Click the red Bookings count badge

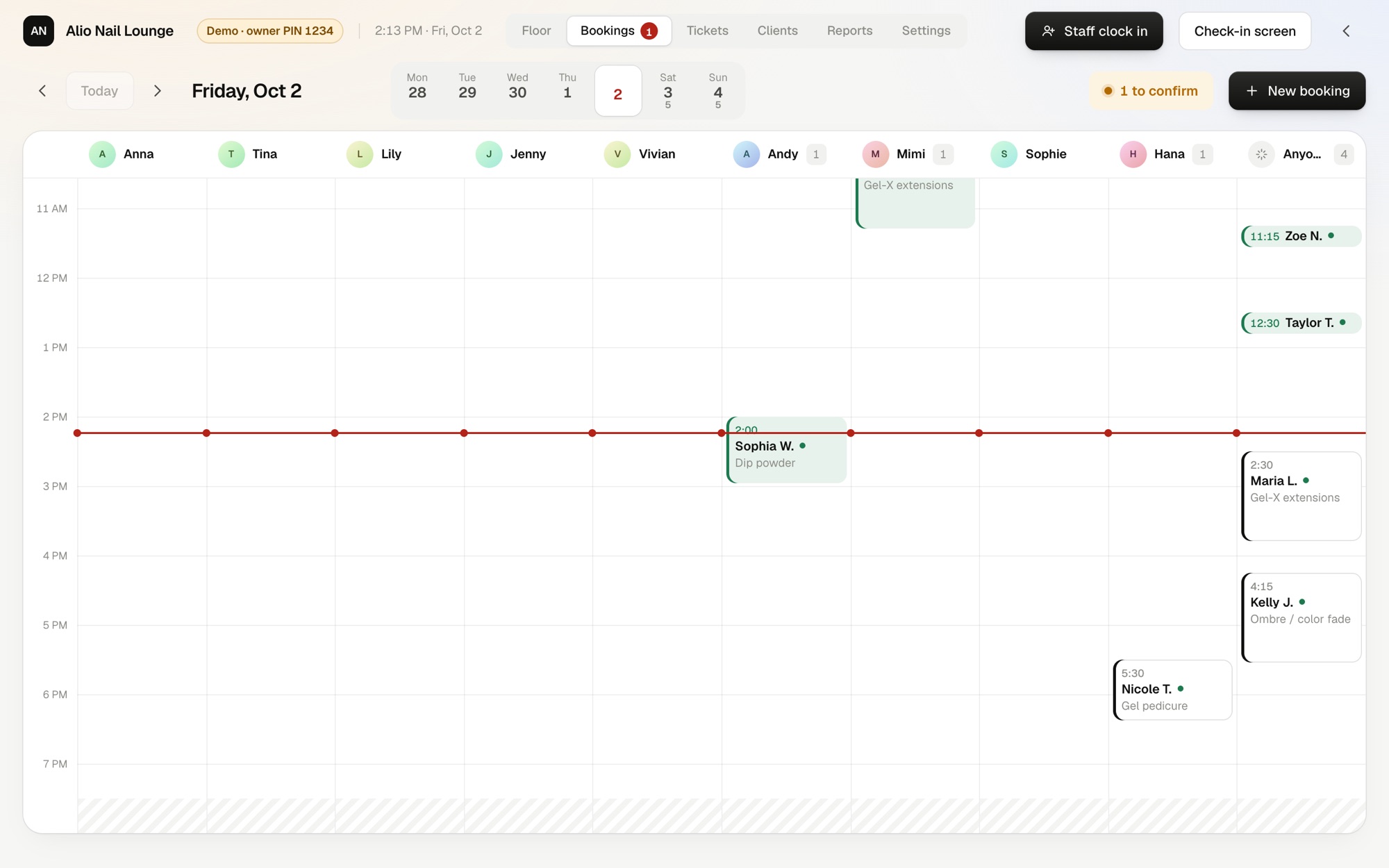pos(649,31)
